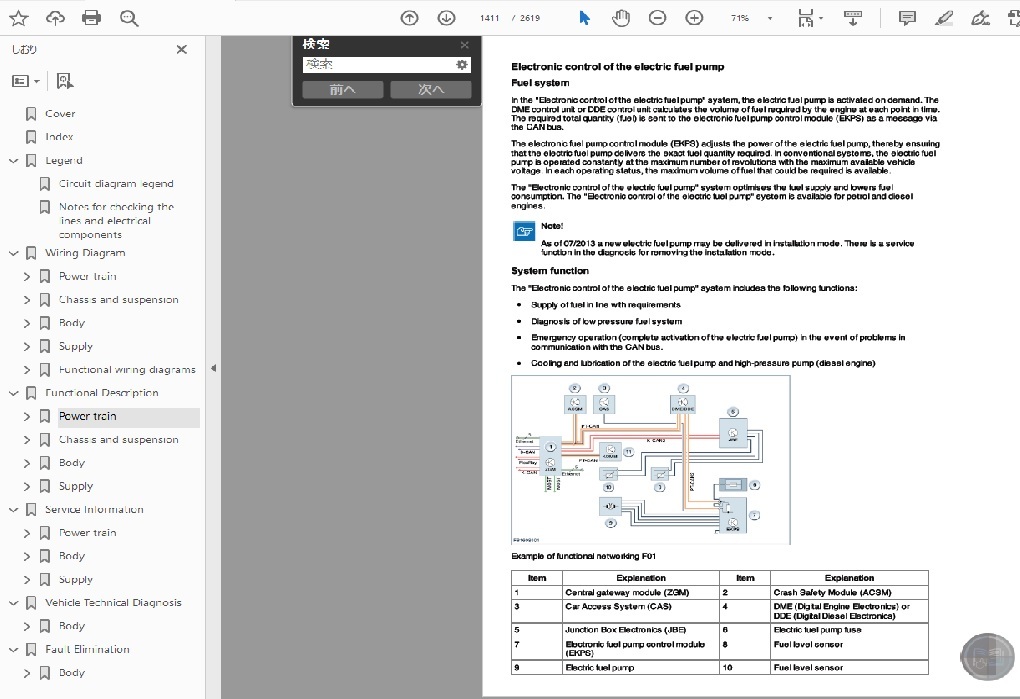Open the bookmarks options menu dropdown
Image resolution: width=1020 pixels, height=699 pixels.
click(26, 81)
